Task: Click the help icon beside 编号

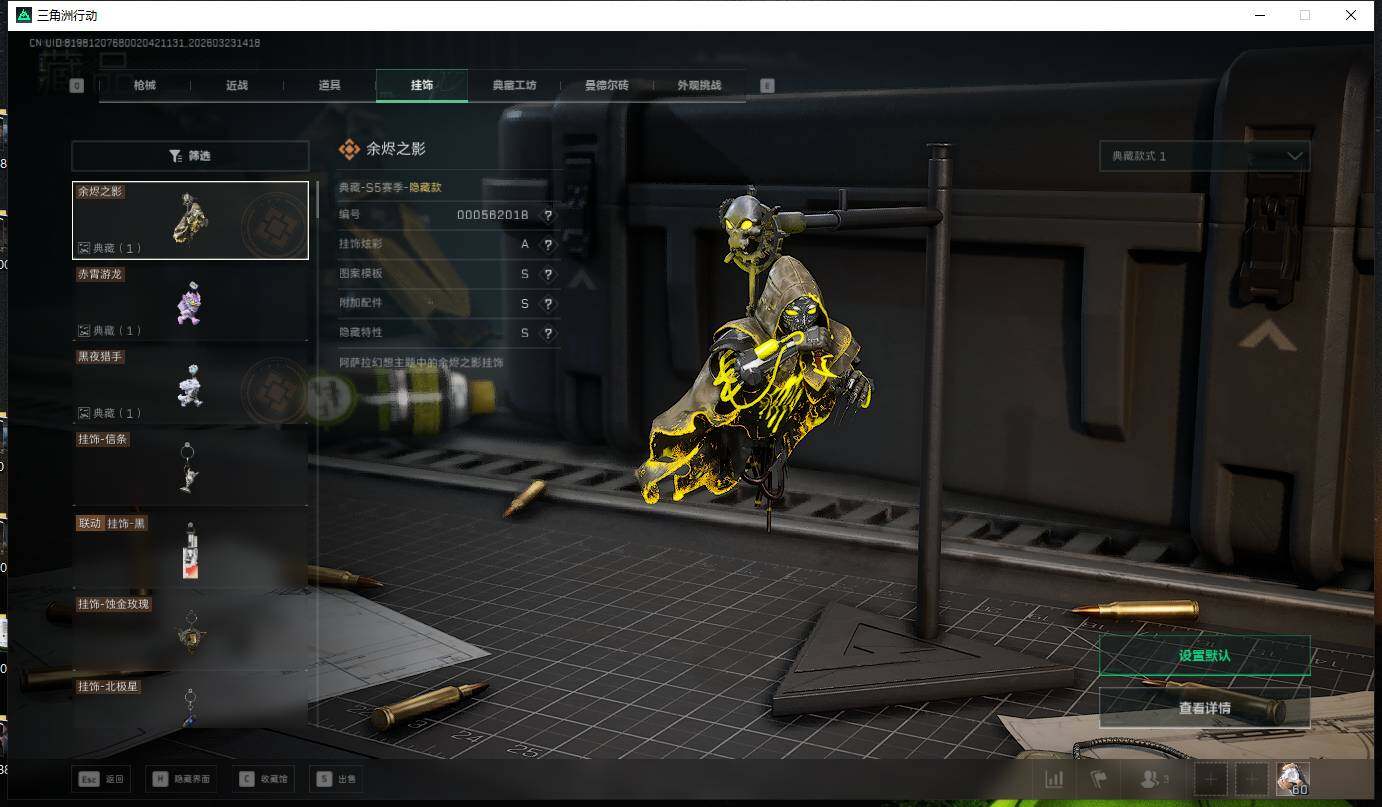Action: 547,215
